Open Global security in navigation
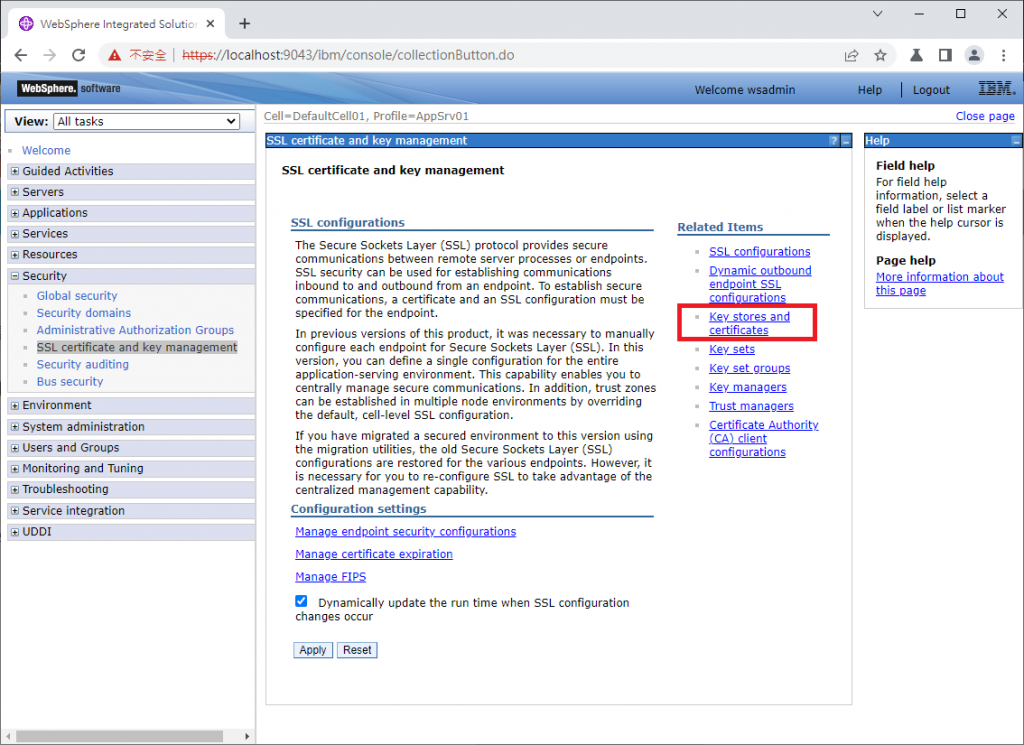The width and height of the screenshot is (1024, 745). tap(77, 296)
